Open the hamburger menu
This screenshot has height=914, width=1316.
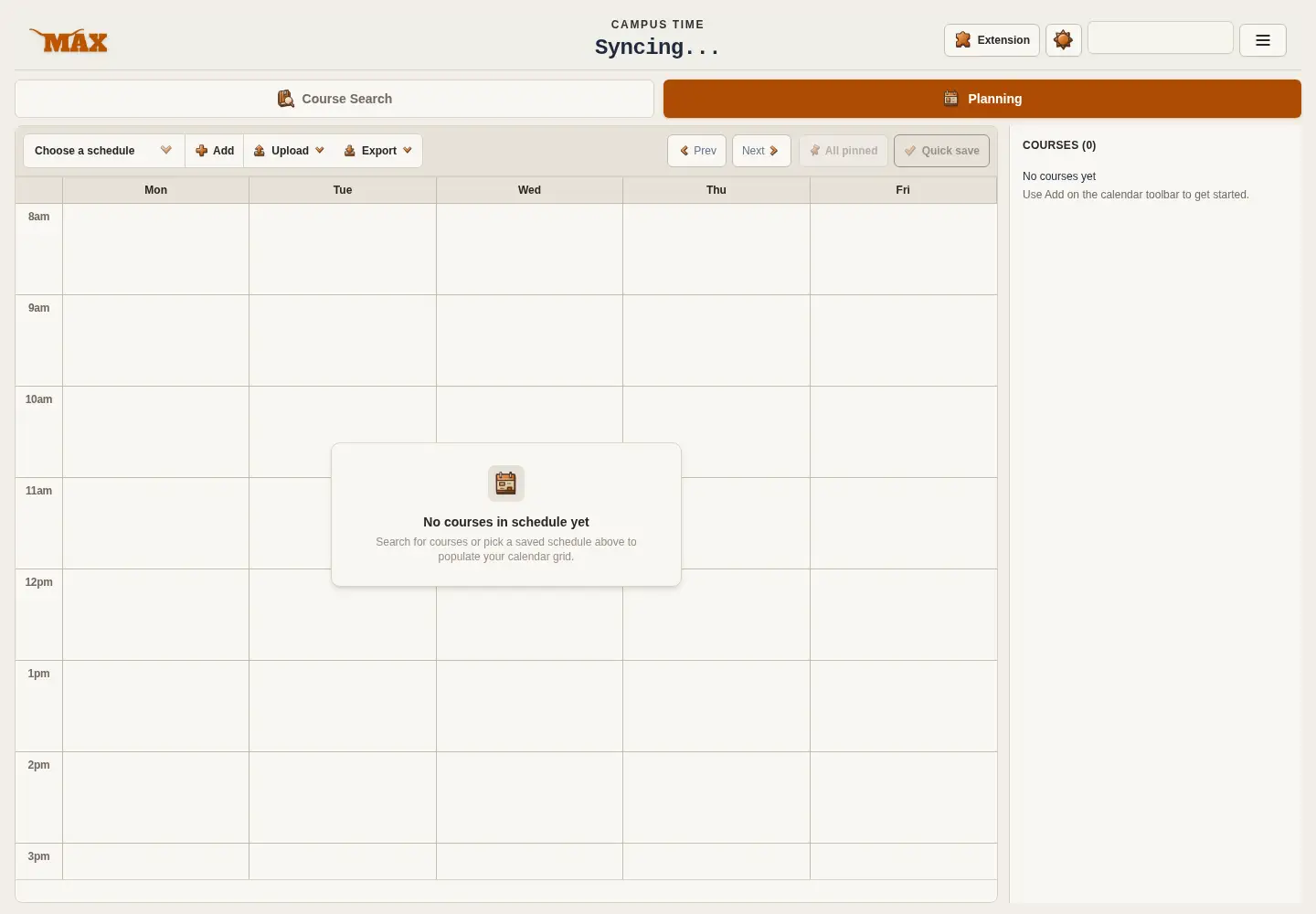click(1263, 40)
